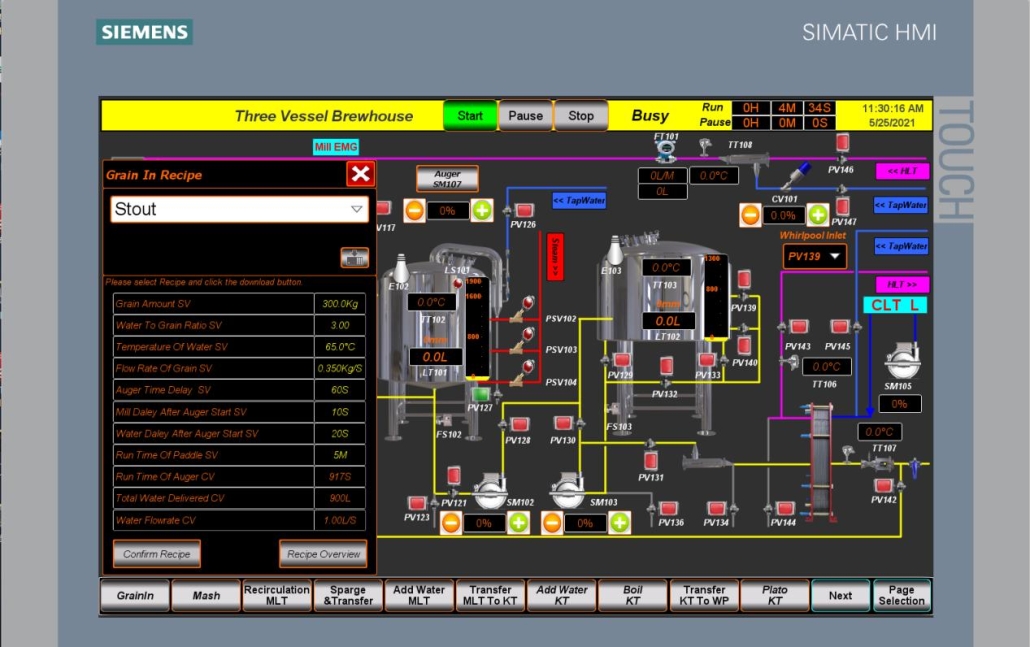Open the Transfer KT To WP page
The width and height of the screenshot is (1030, 647).
704,596
